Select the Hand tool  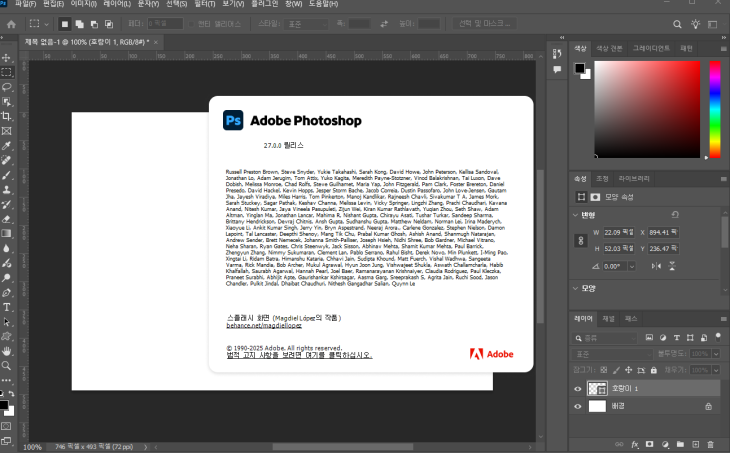pyautogui.click(x=7, y=351)
